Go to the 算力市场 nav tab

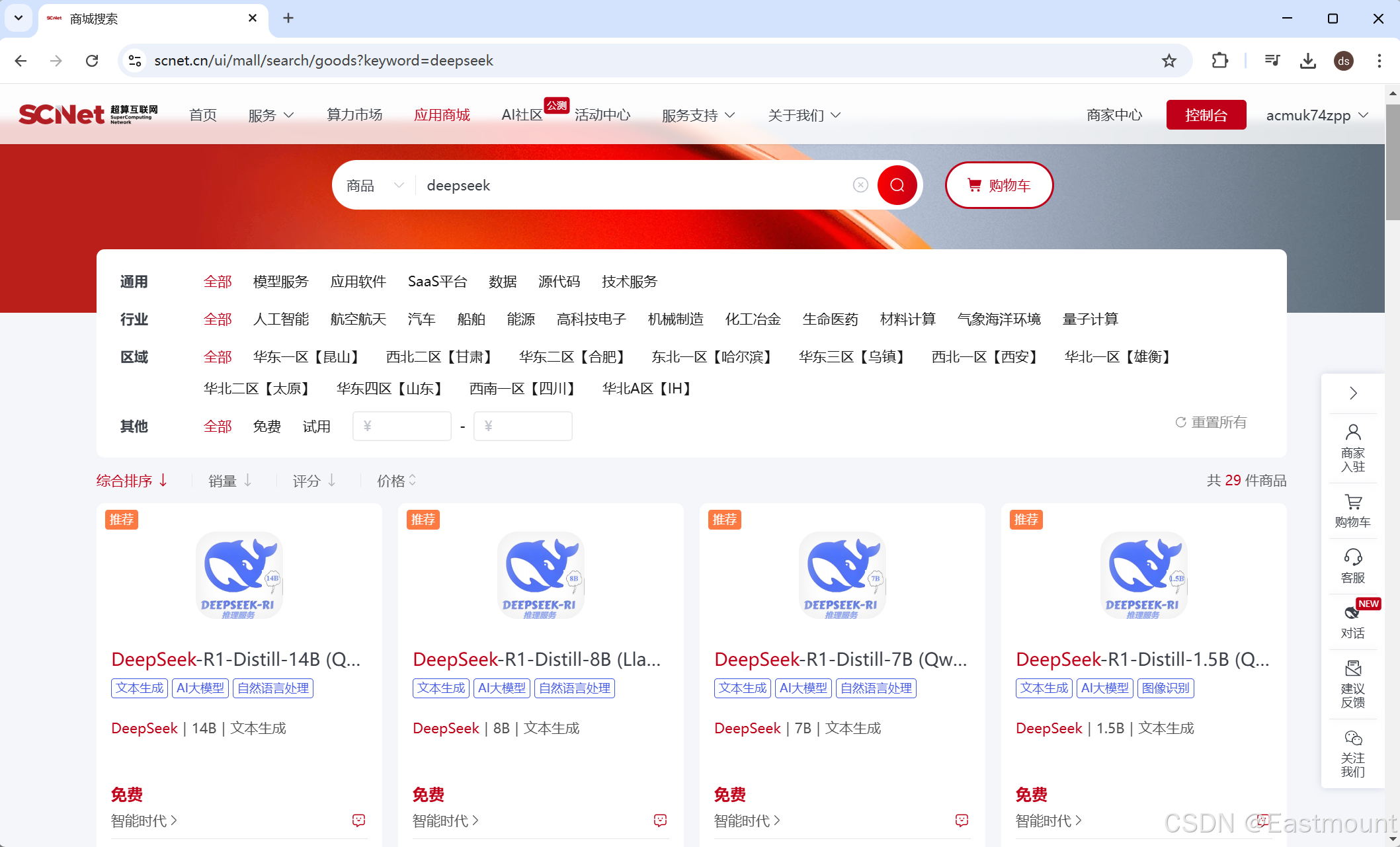[354, 115]
